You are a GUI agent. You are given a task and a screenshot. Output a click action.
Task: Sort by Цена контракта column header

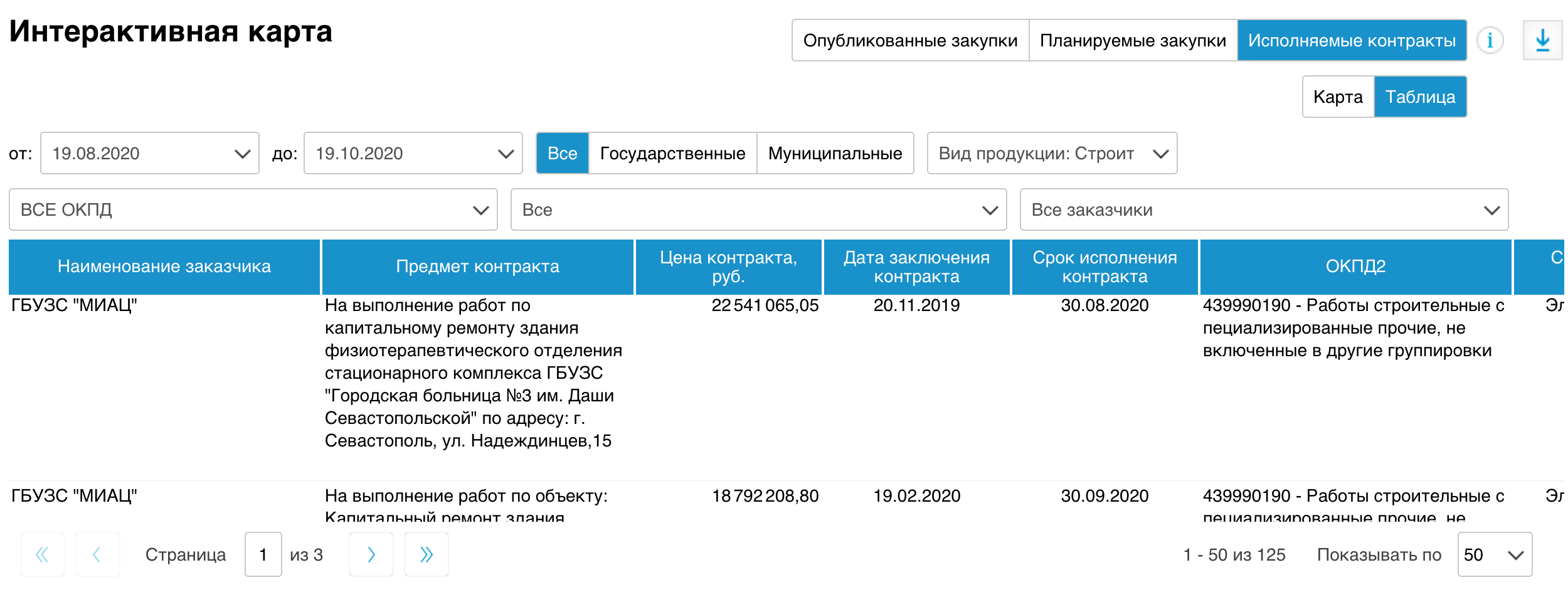click(728, 267)
